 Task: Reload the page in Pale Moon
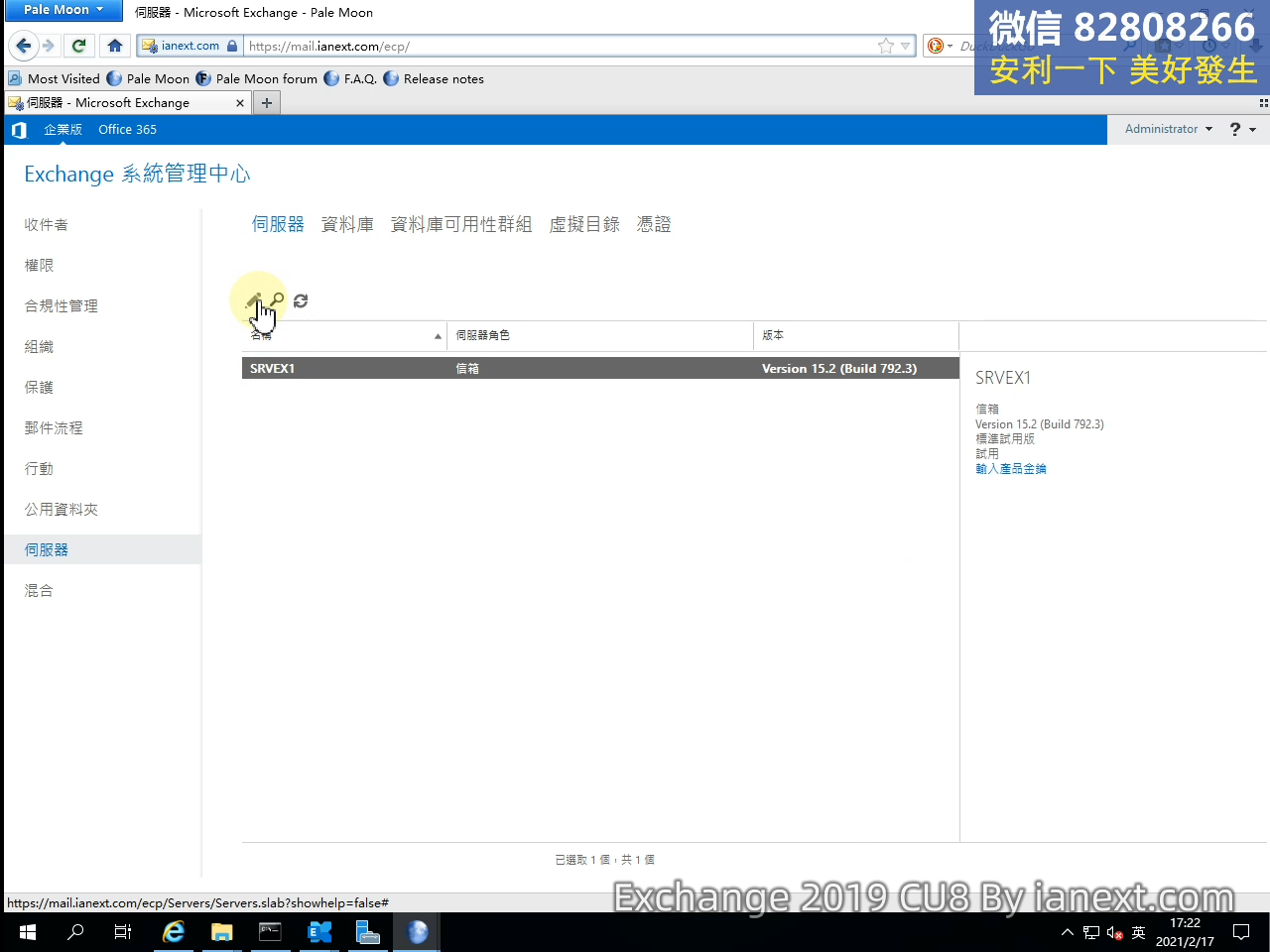pyautogui.click(x=79, y=46)
